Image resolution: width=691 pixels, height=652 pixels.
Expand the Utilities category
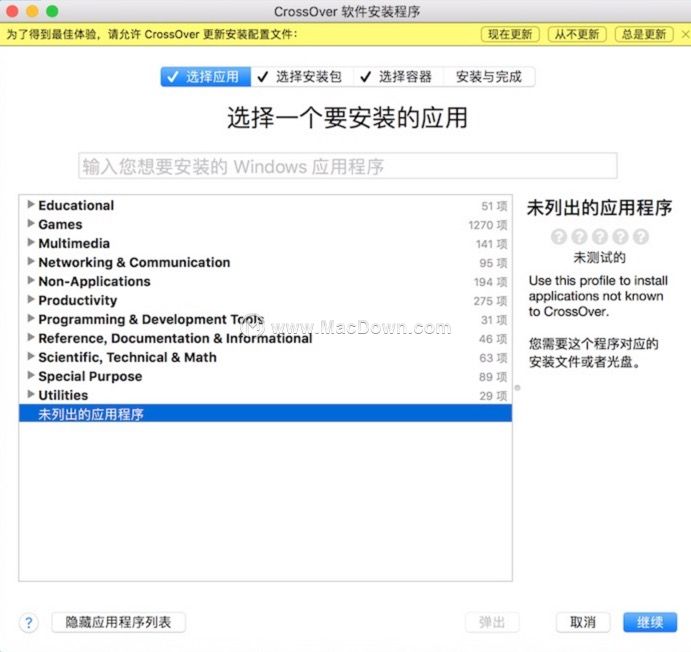click(30, 394)
